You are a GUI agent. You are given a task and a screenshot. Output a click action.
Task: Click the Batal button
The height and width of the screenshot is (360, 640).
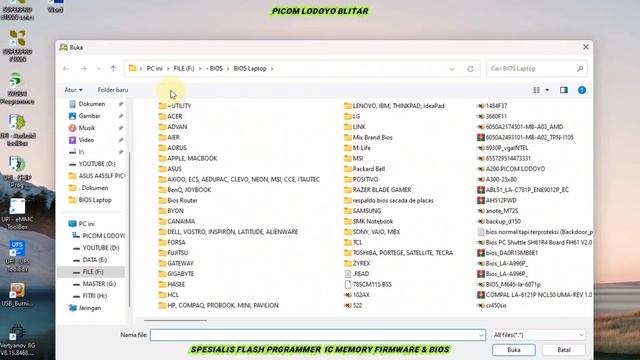pos(564,350)
